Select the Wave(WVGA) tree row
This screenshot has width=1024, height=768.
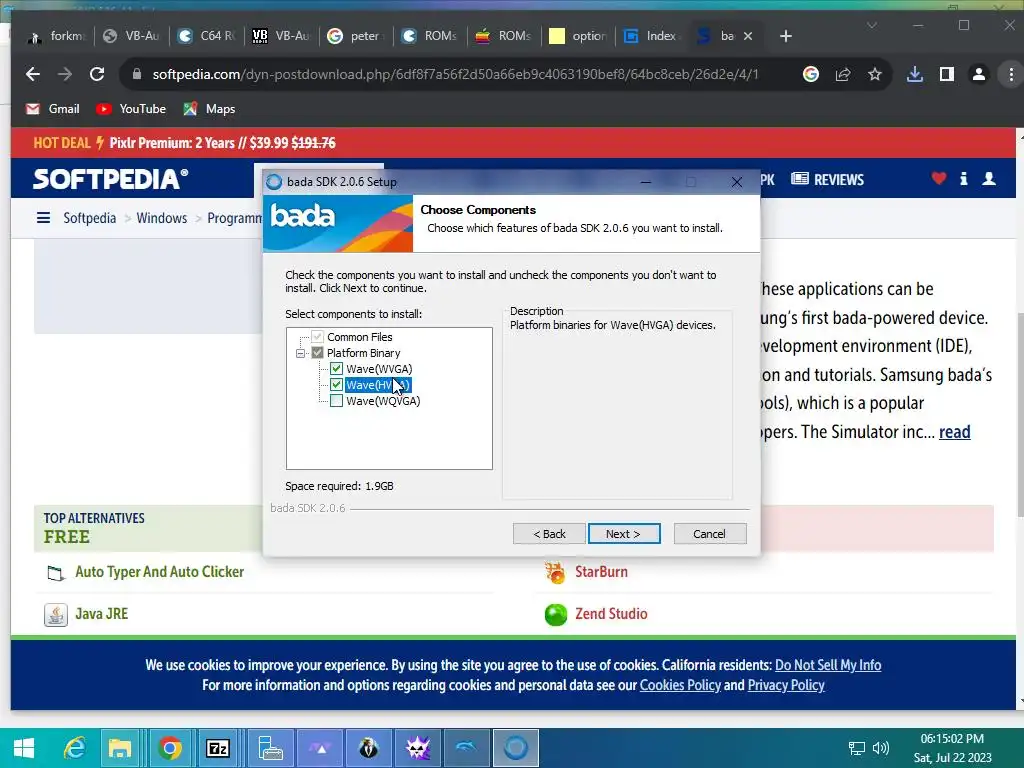[379, 369]
